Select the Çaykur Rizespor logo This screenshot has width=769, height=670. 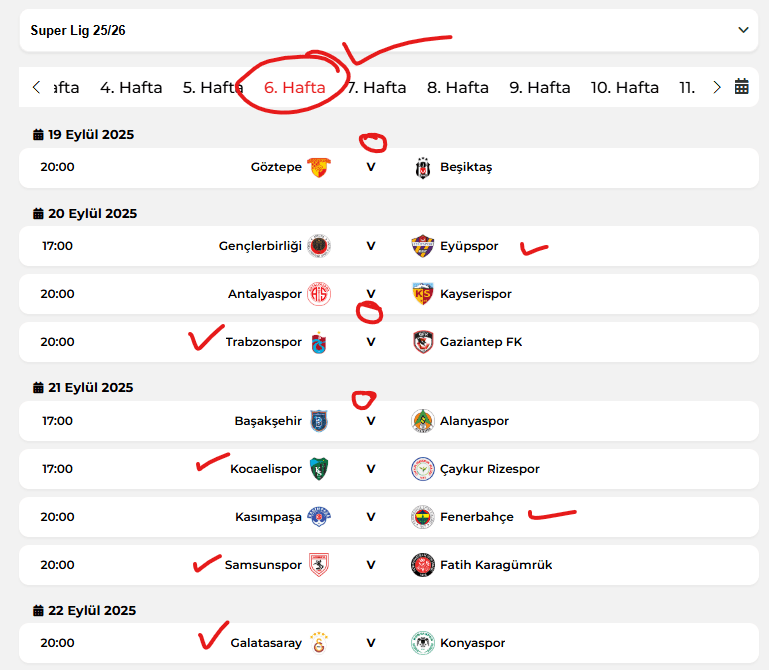422,469
